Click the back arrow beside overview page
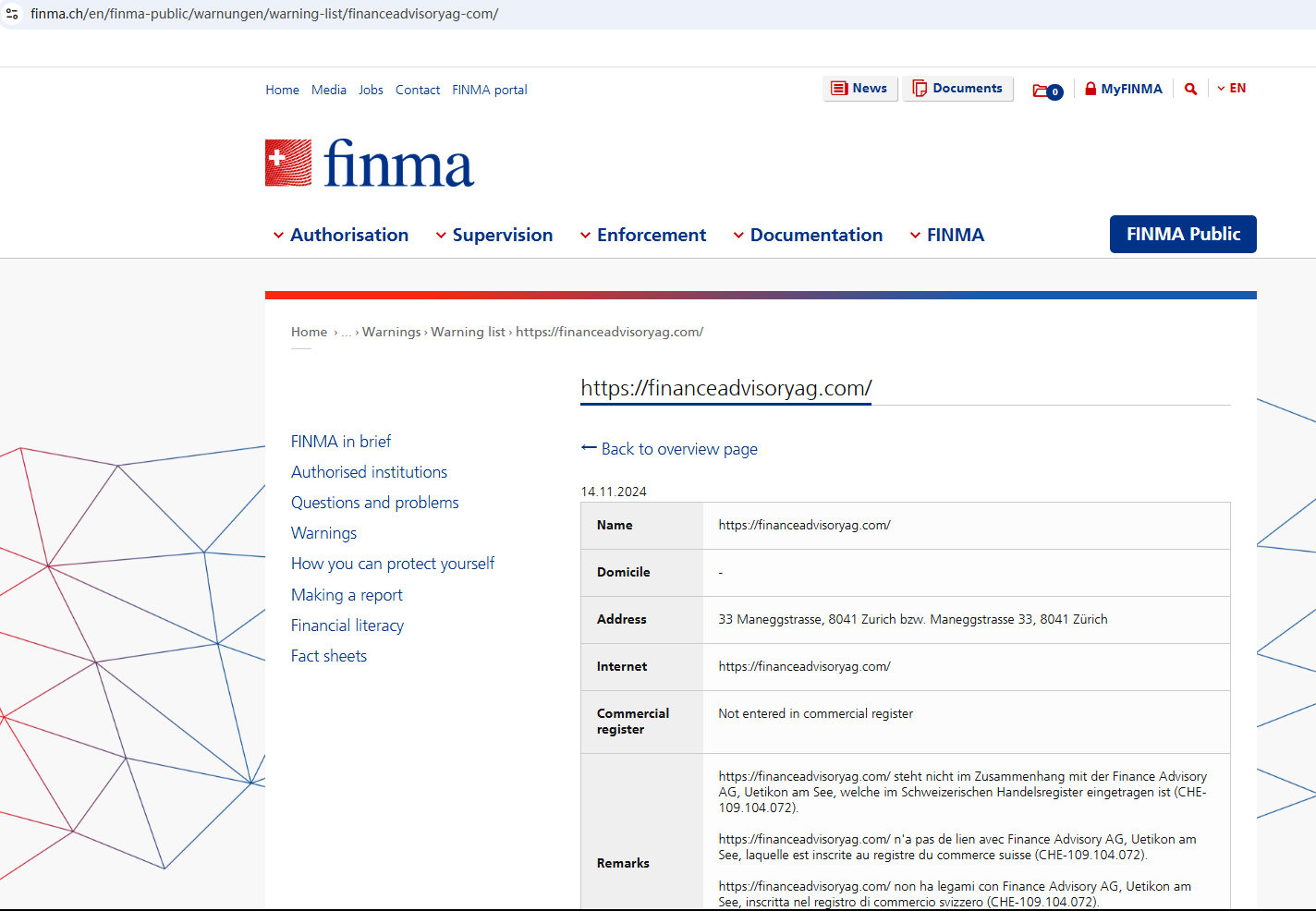The width and height of the screenshot is (1316, 911). (x=589, y=448)
